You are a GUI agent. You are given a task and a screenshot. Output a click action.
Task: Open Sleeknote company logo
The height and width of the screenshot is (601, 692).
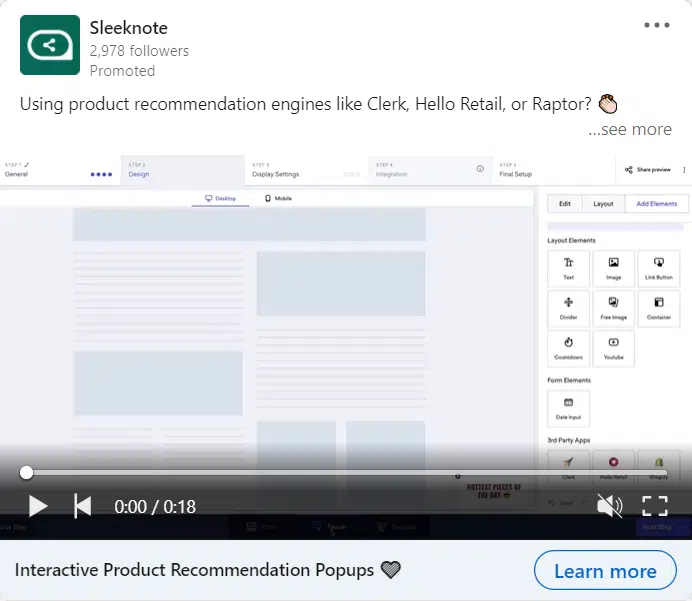50,45
